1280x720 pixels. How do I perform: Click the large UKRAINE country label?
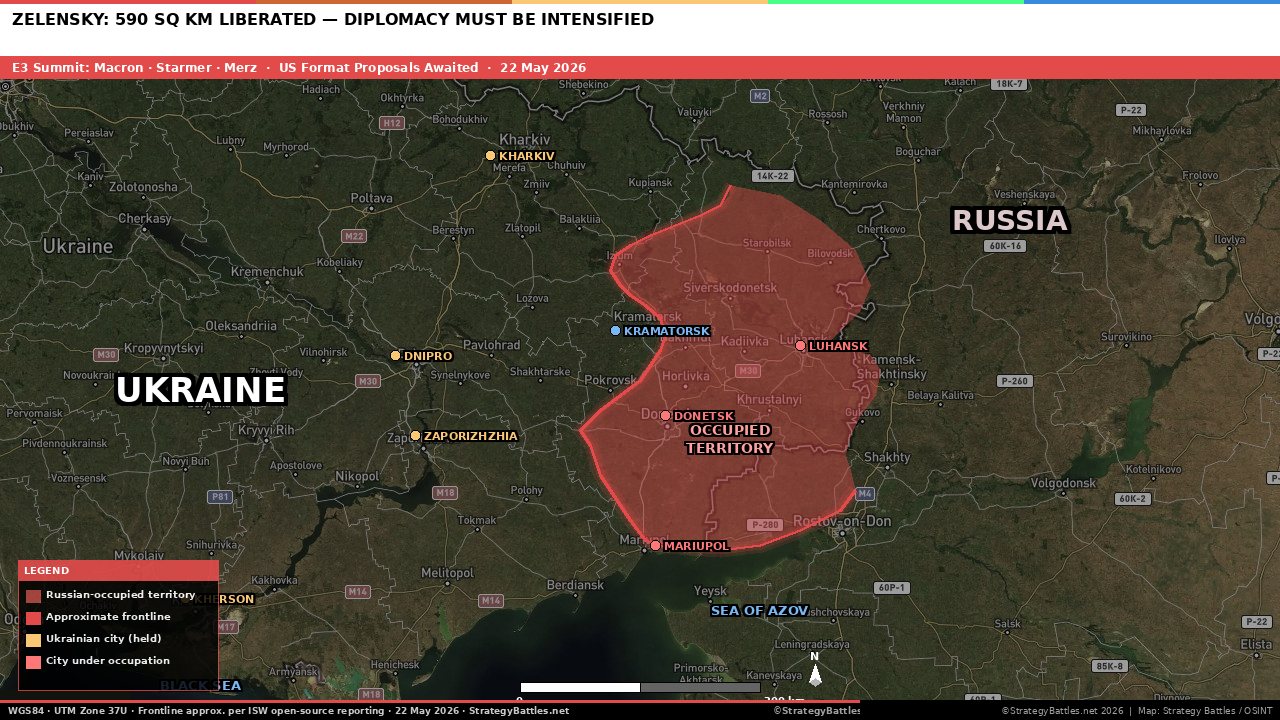click(x=201, y=390)
